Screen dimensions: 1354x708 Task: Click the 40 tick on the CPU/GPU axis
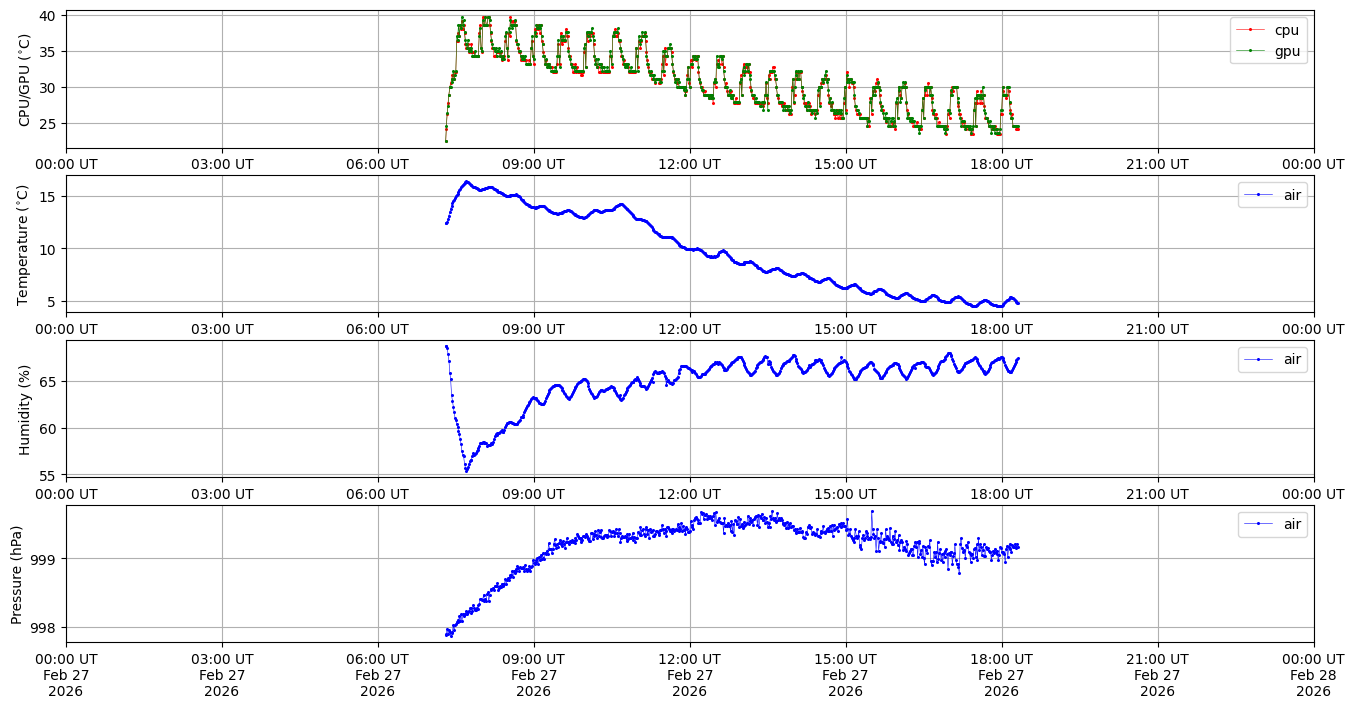pos(49,15)
